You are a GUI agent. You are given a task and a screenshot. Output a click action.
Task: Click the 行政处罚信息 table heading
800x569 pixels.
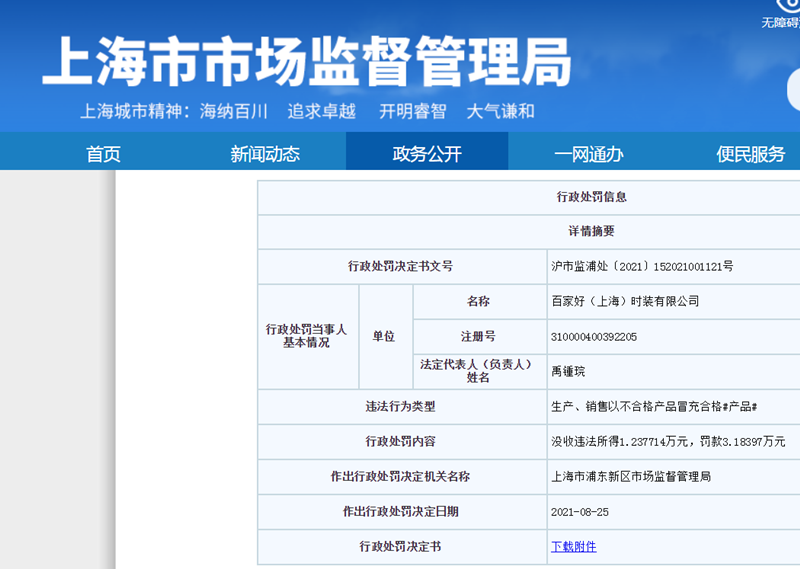[x=591, y=197]
